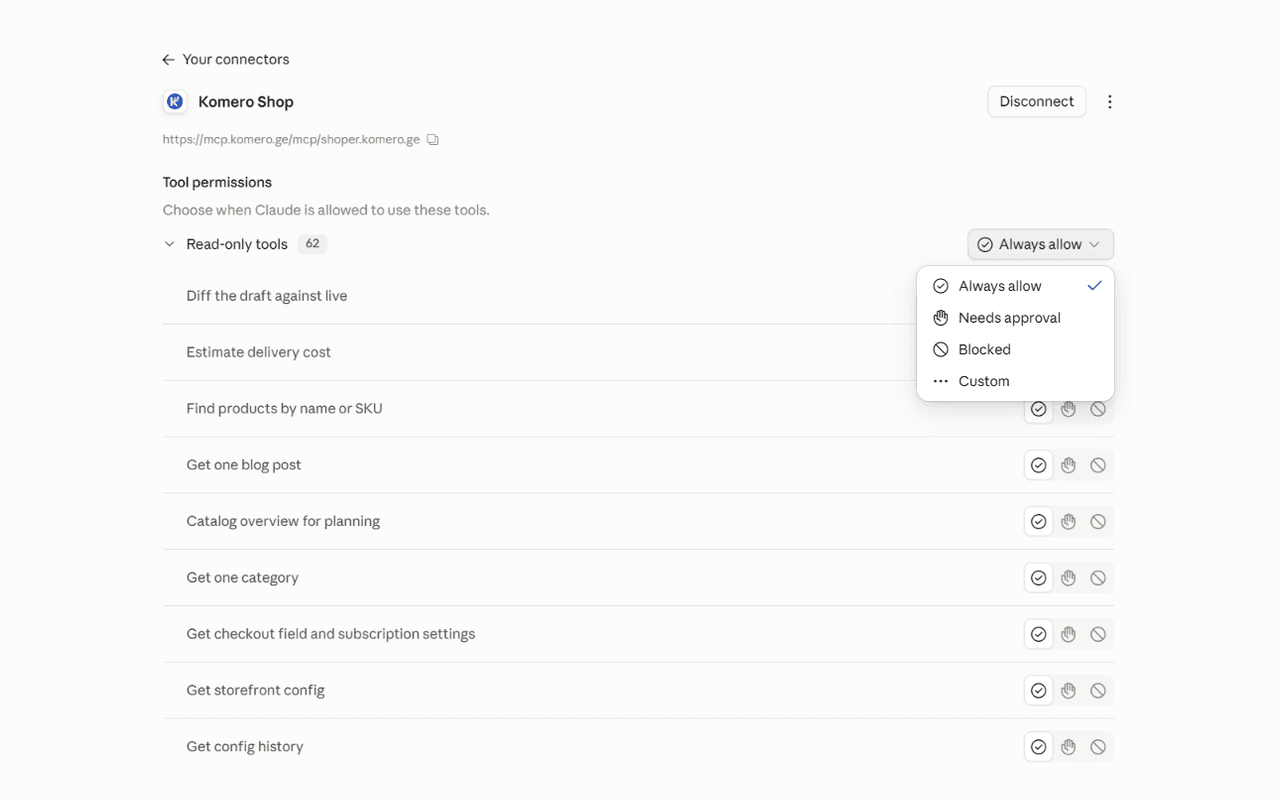This screenshot has height=800, width=1280.
Task: Block the Get storefront config tool
Action: coord(1098,690)
